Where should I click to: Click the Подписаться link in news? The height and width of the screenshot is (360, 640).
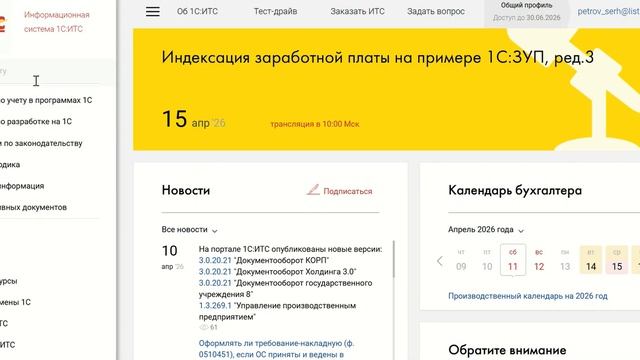click(348, 191)
